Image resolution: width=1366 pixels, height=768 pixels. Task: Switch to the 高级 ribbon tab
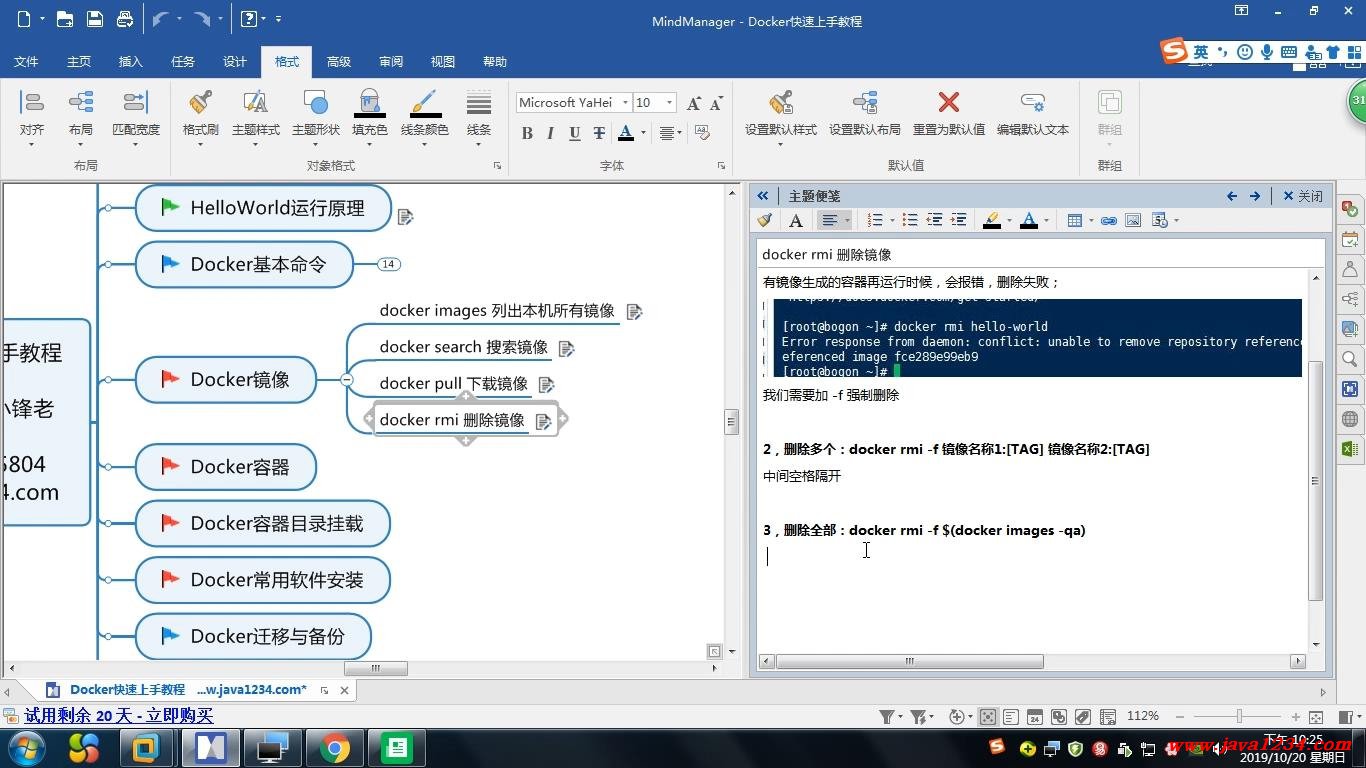339,61
